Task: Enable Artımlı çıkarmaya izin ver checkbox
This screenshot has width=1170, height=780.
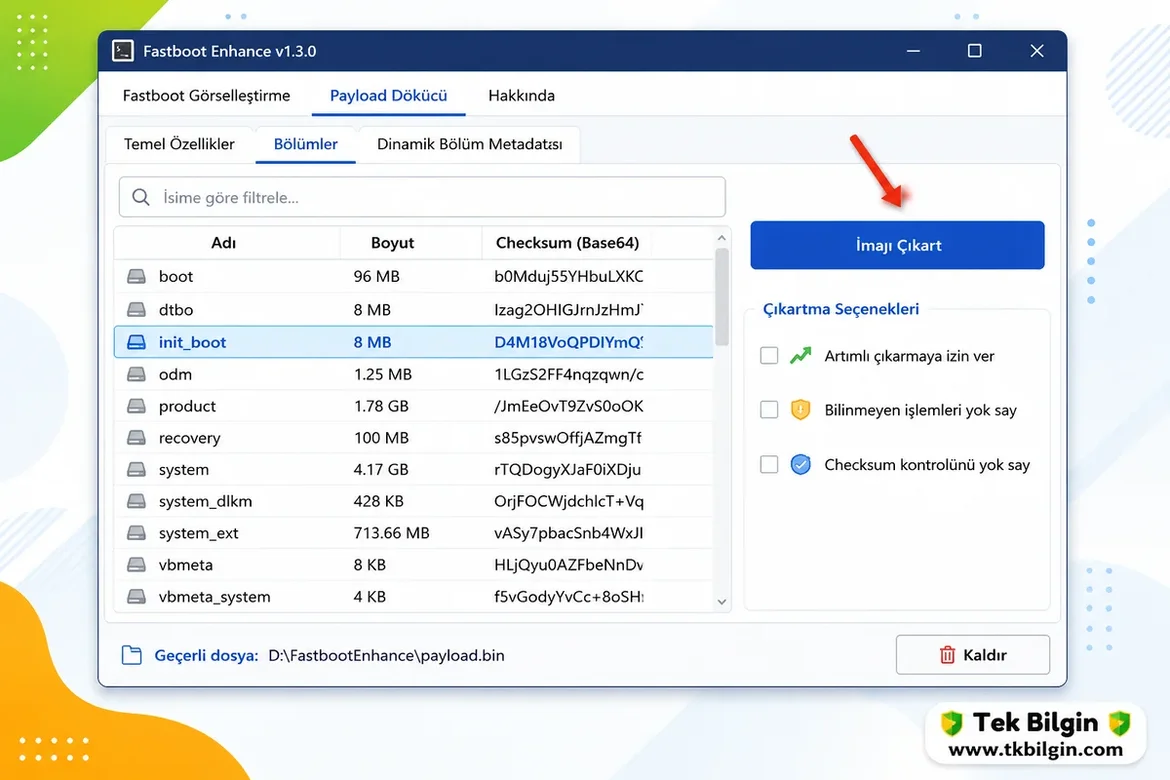Action: click(769, 355)
